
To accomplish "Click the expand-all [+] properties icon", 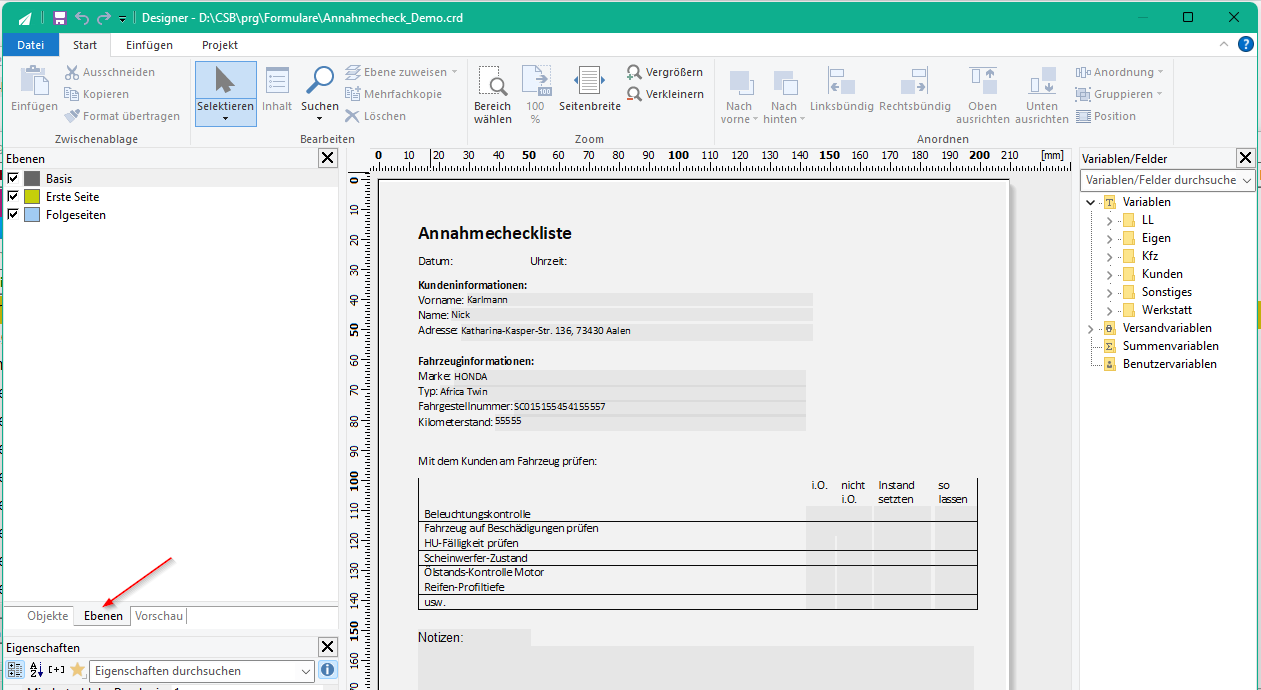I will click(x=57, y=670).
